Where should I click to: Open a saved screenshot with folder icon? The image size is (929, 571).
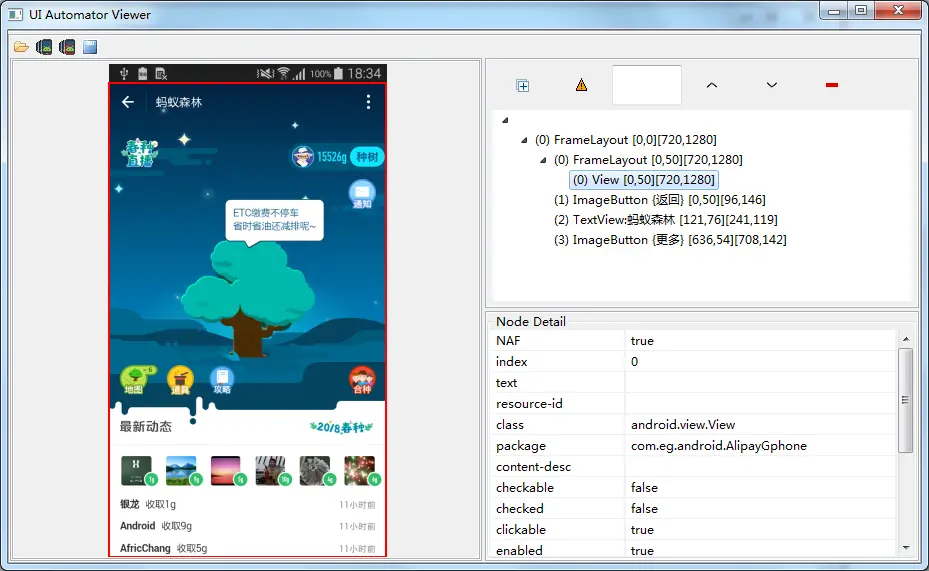21,47
